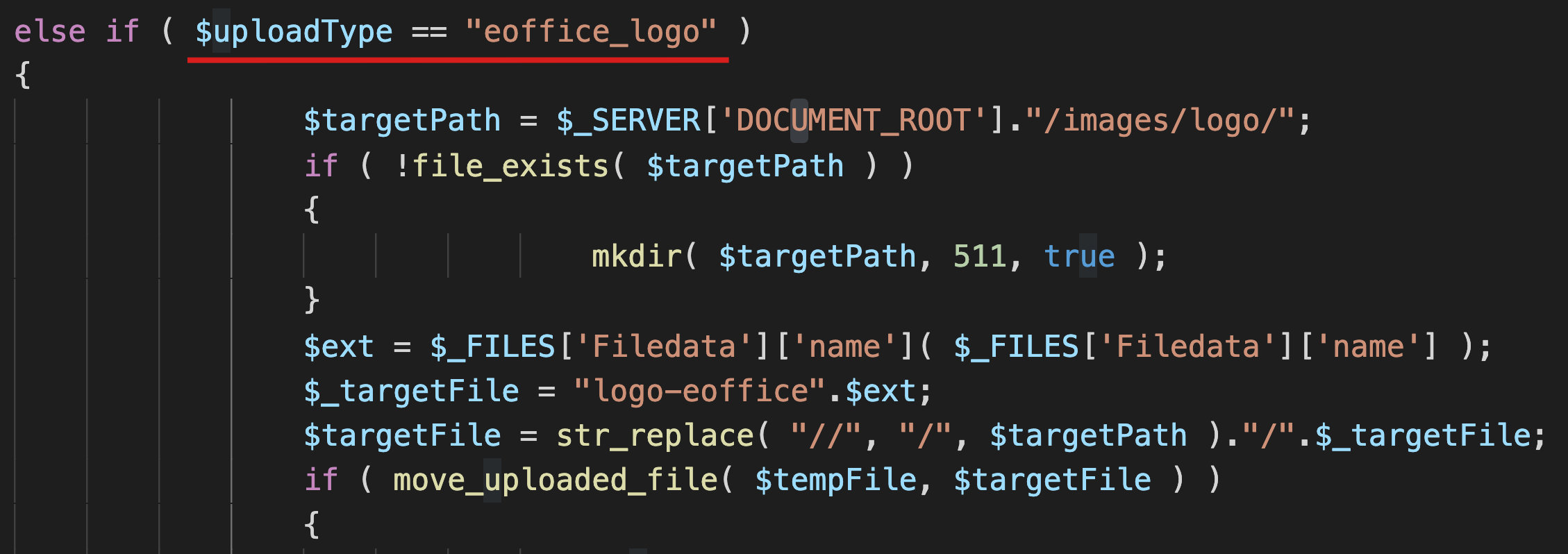
Task: Click $_targetFile at end of str_replace line
Action: pos(1423,435)
